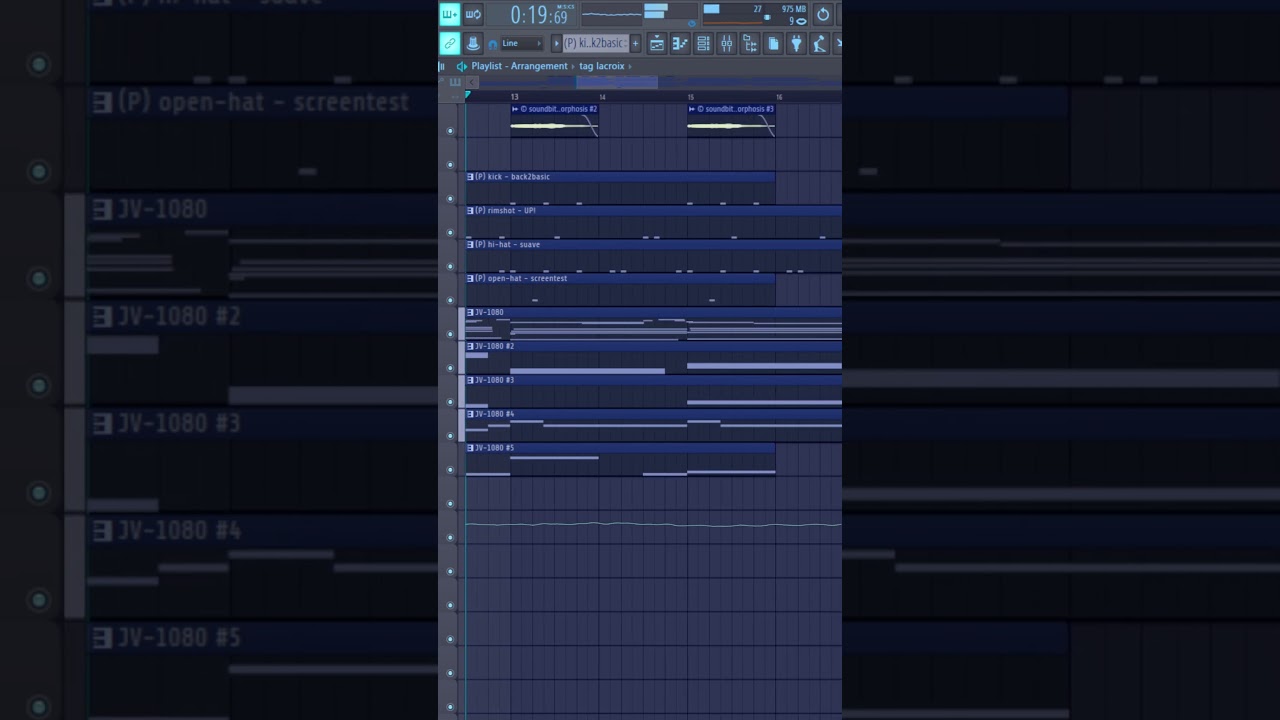Toggle the magnet snap icon
Image resolution: width=1280 pixels, height=720 pixels.
pyautogui.click(x=492, y=44)
